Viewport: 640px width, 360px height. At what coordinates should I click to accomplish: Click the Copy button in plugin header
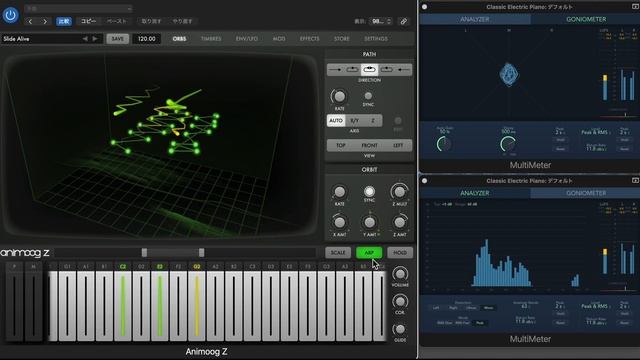tap(89, 21)
